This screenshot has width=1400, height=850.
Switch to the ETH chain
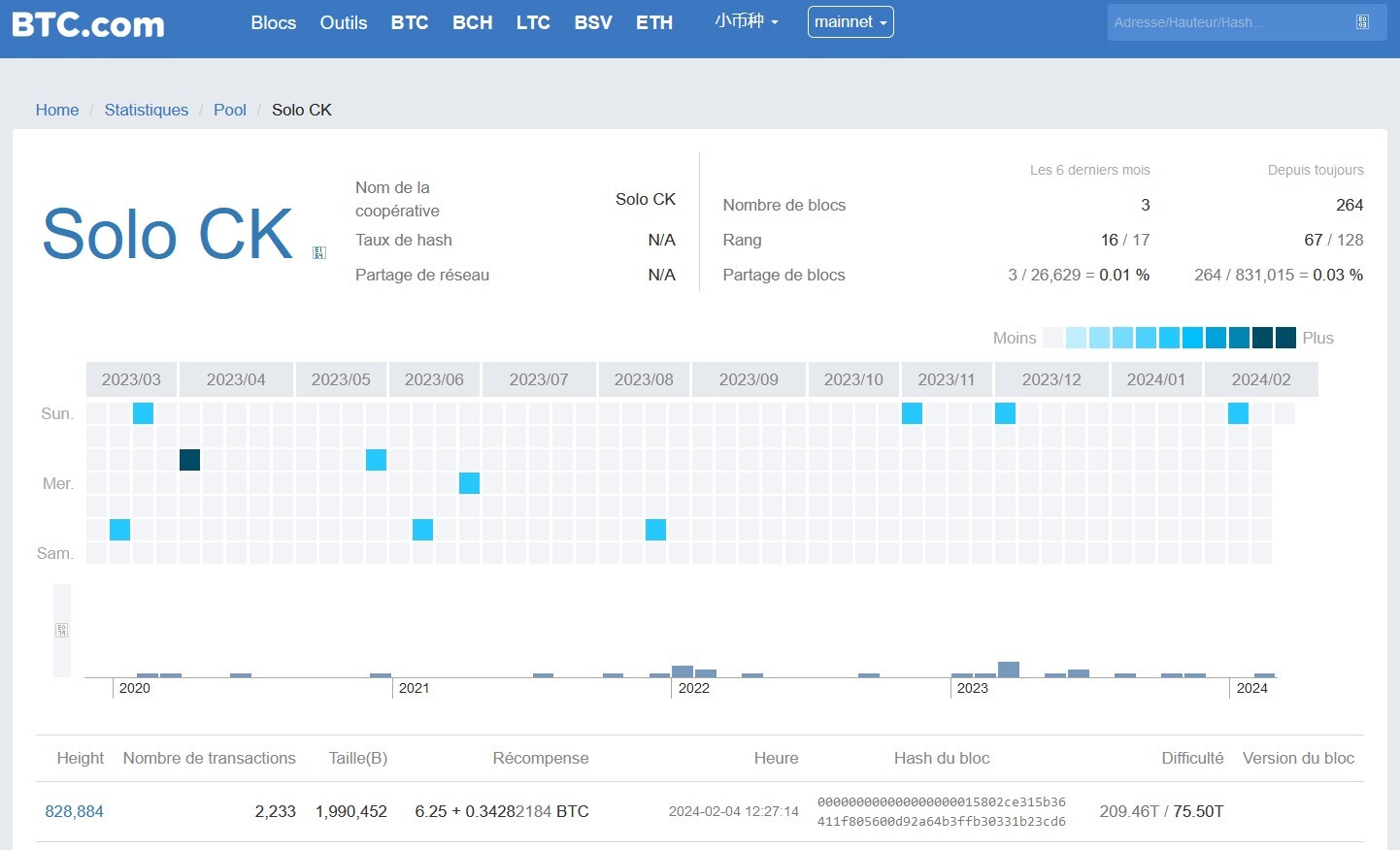point(654,22)
